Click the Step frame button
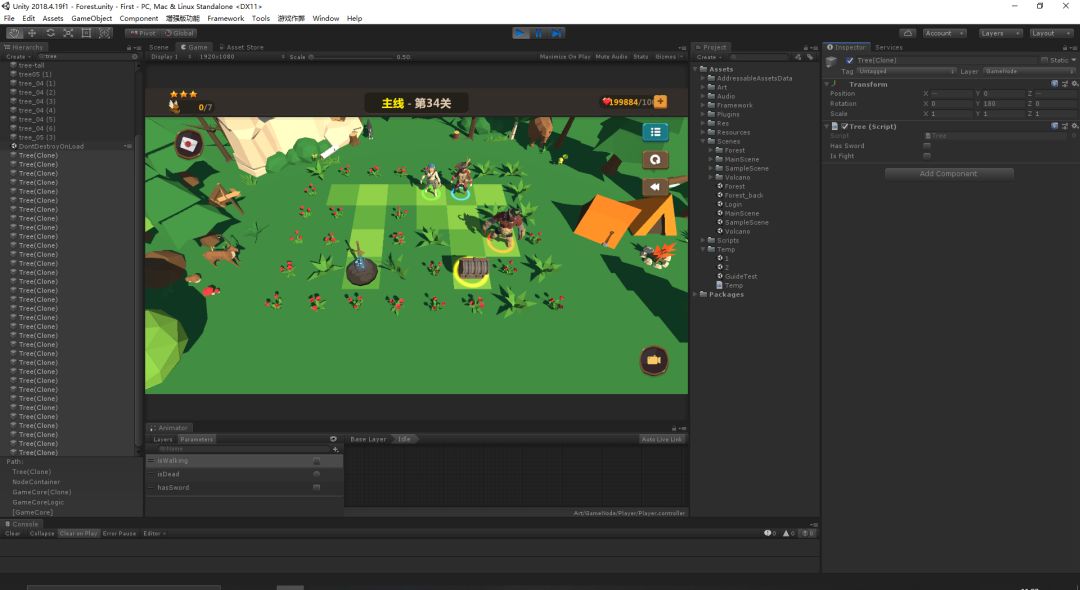Image resolution: width=1080 pixels, height=590 pixels. [x=556, y=33]
